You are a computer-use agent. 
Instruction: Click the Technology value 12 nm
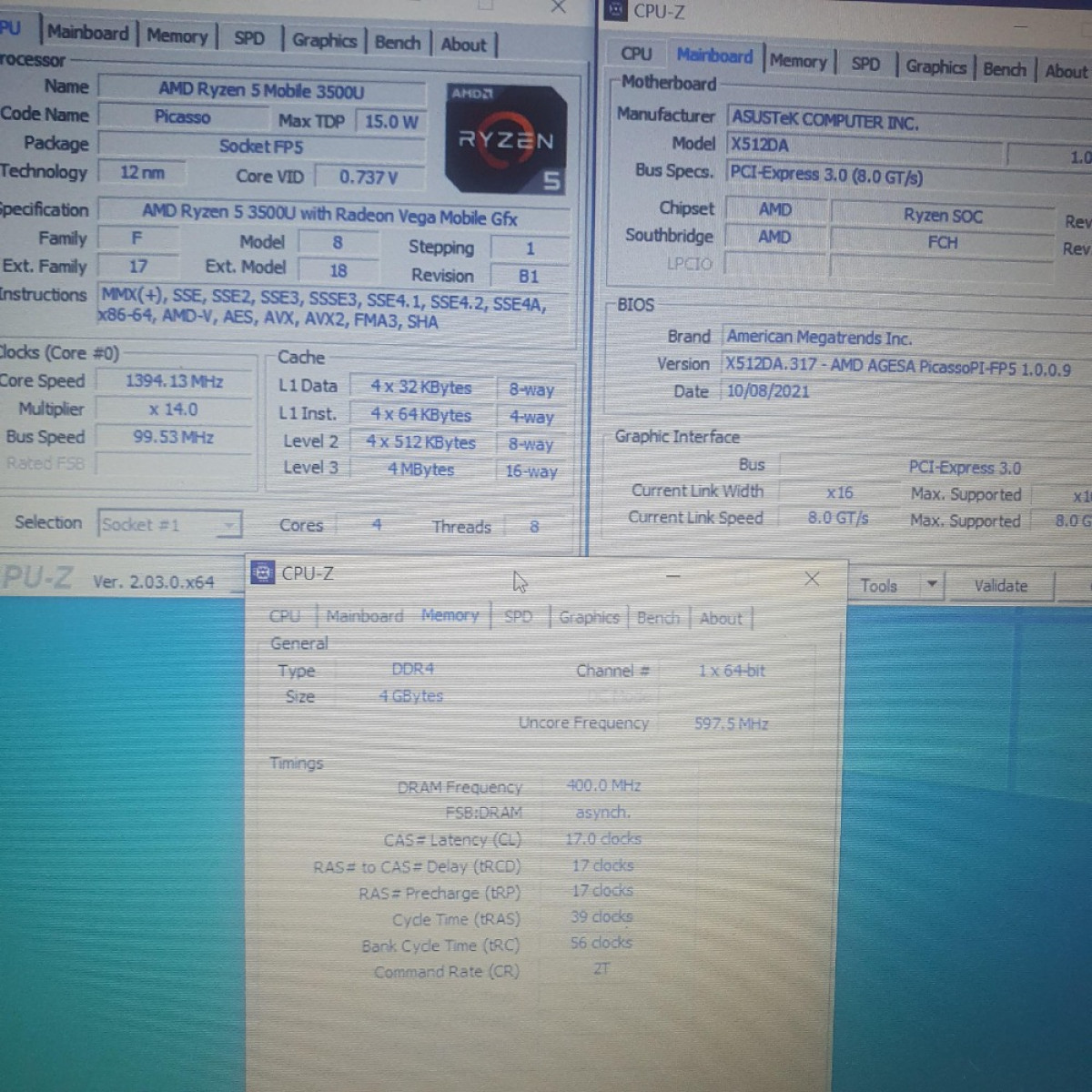142,172
